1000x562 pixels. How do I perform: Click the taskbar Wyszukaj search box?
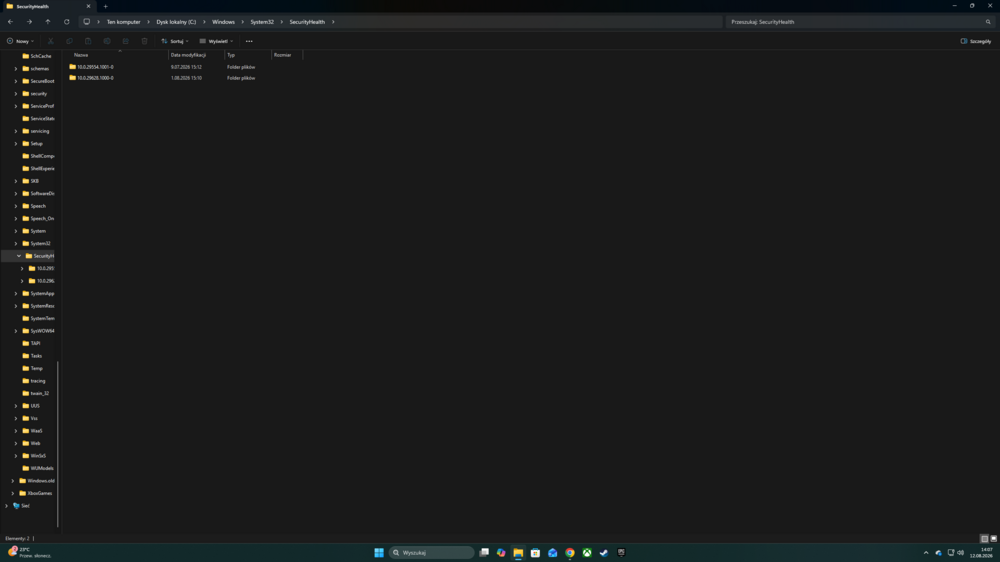(432, 552)
